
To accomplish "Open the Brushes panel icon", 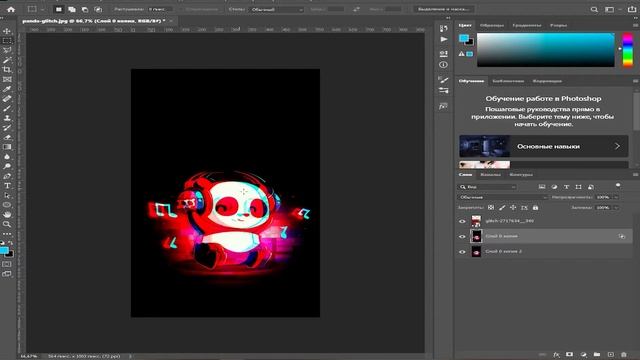I will [x=444, y=80].
